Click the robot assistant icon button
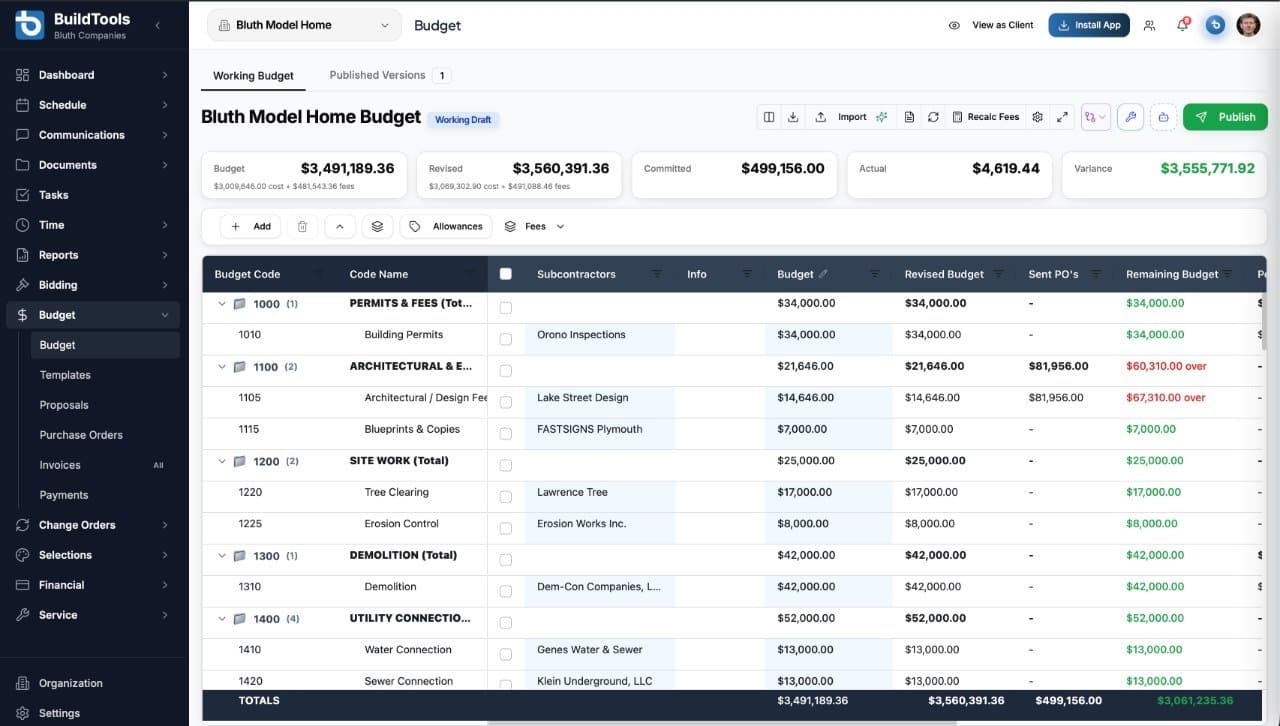1280x726 pixels. coord(1163,117)
